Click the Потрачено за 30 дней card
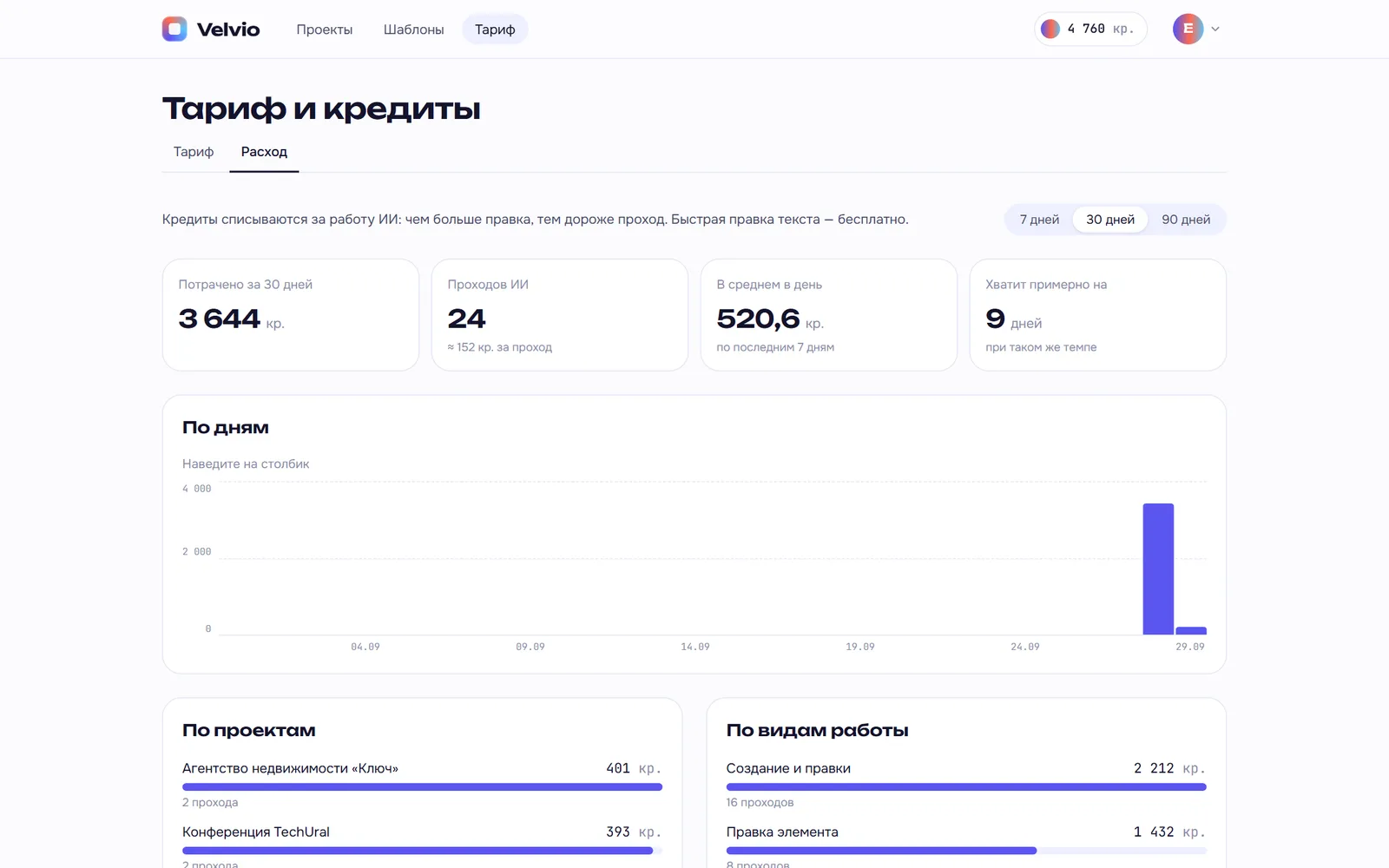Image resolution: width=1389 pixels, height=868 pixels. click(291, 315)
